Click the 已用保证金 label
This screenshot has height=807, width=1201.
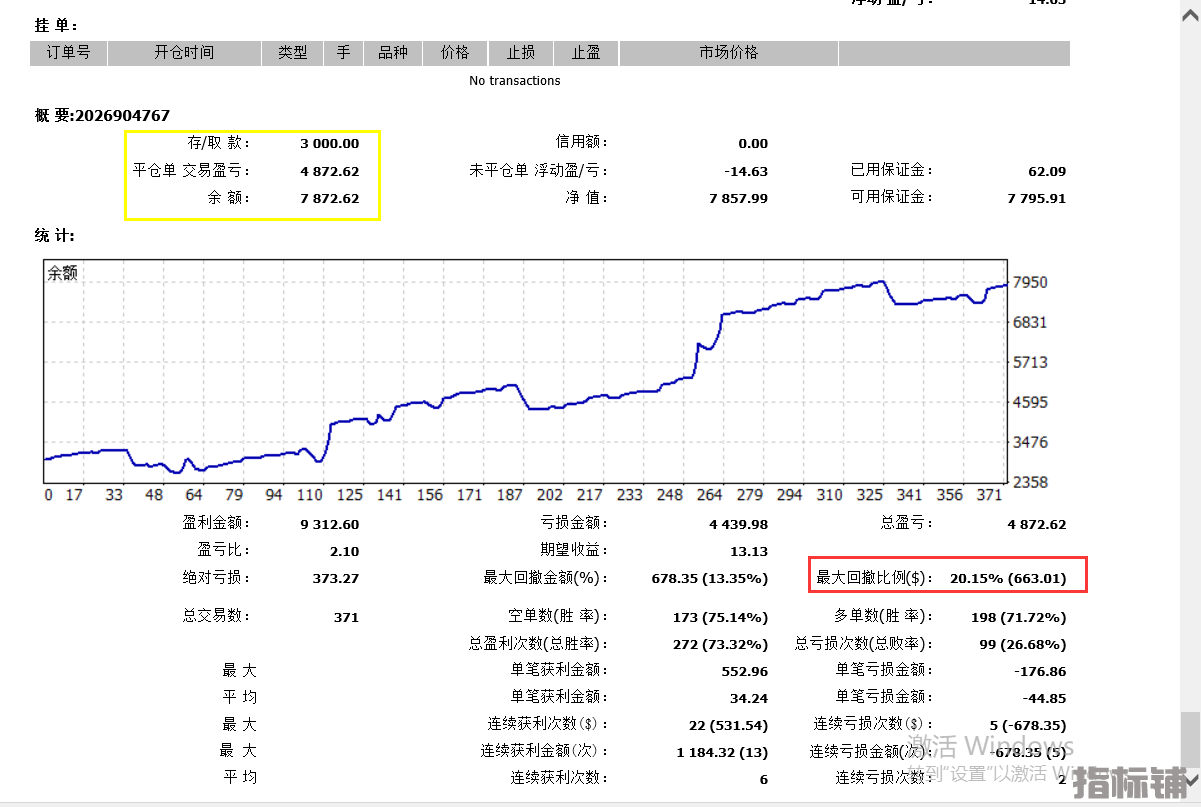[x=892, y=171]
